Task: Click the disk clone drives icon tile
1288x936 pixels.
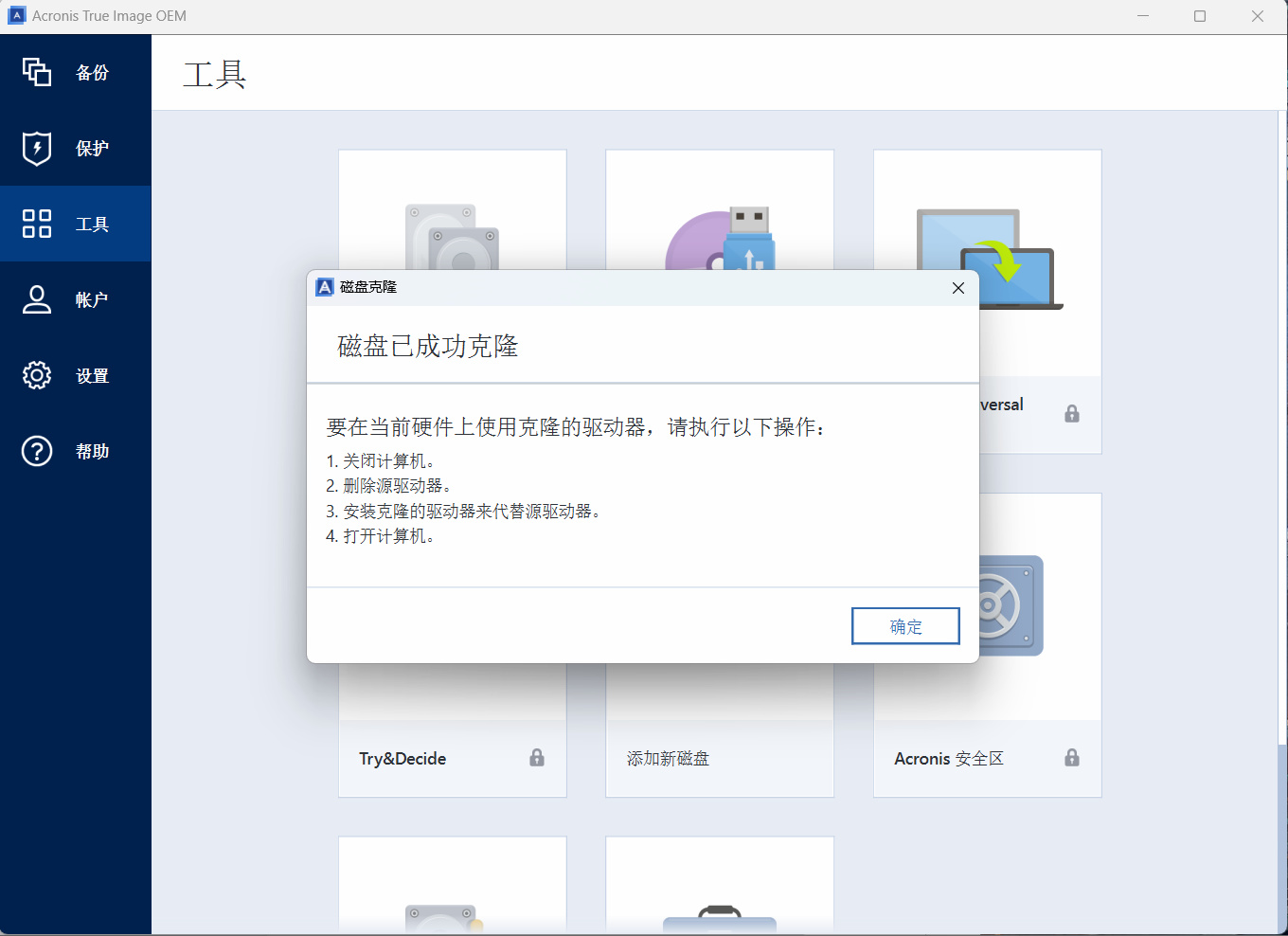Action: [453, 237]
